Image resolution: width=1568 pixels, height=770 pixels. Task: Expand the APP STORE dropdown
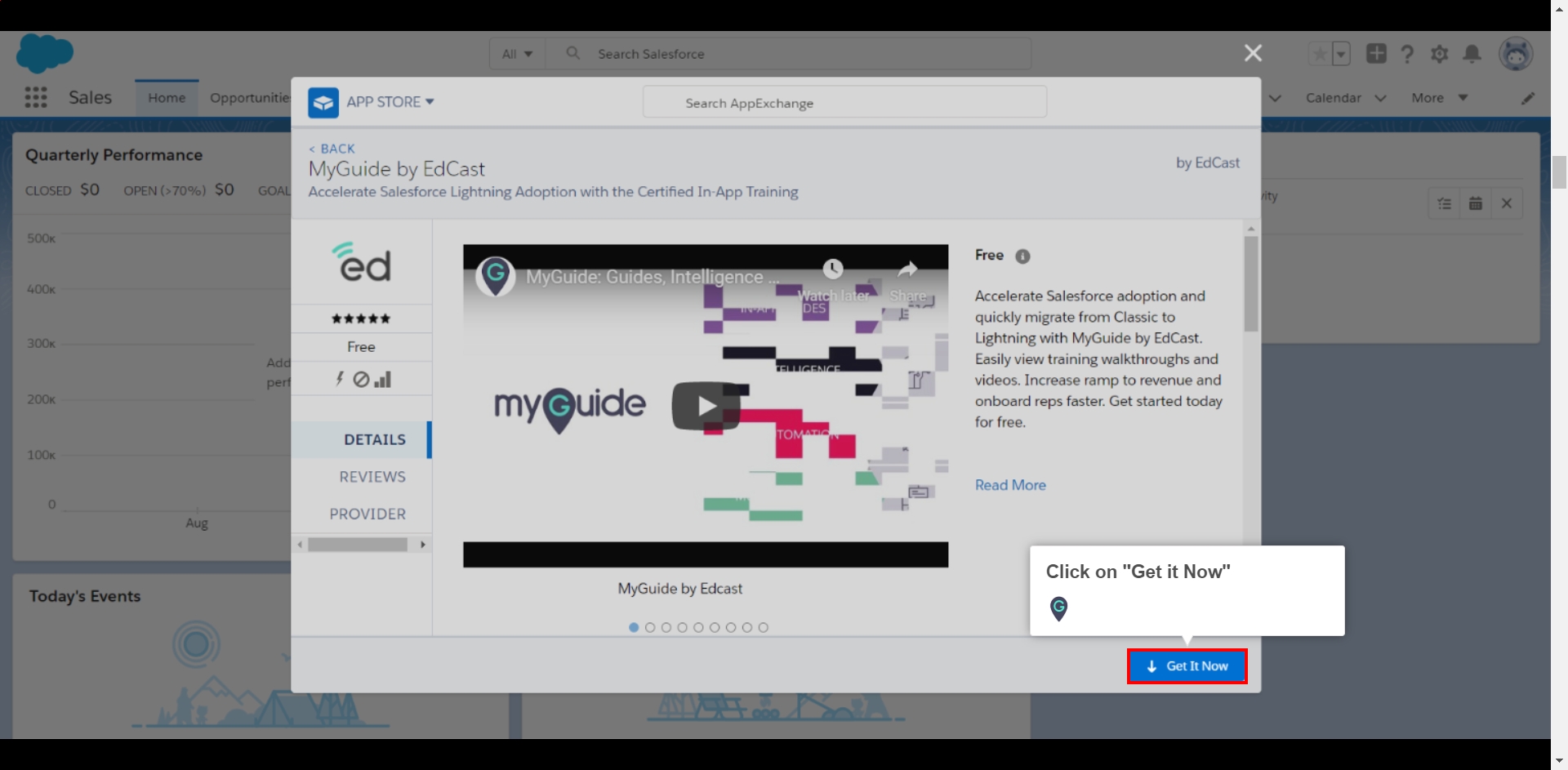390,102
